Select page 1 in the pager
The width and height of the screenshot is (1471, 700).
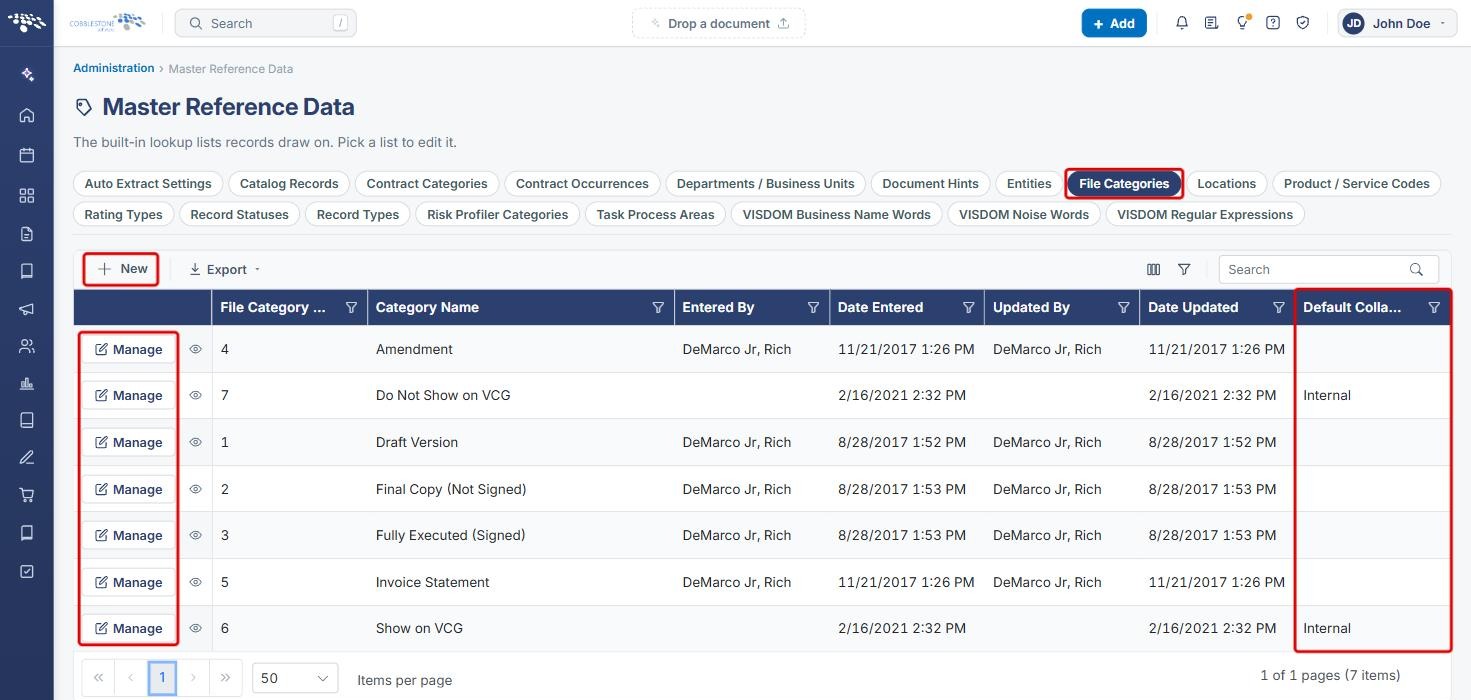[x=162, y=678]
